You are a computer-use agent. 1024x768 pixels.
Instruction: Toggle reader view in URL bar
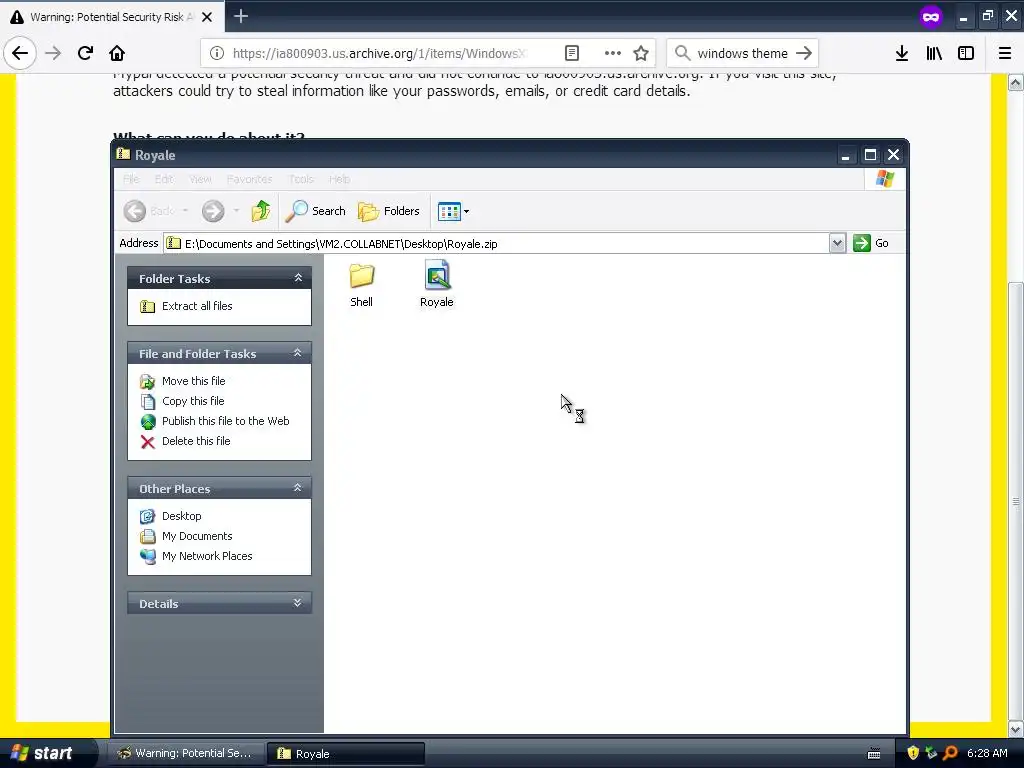[571, 53]
